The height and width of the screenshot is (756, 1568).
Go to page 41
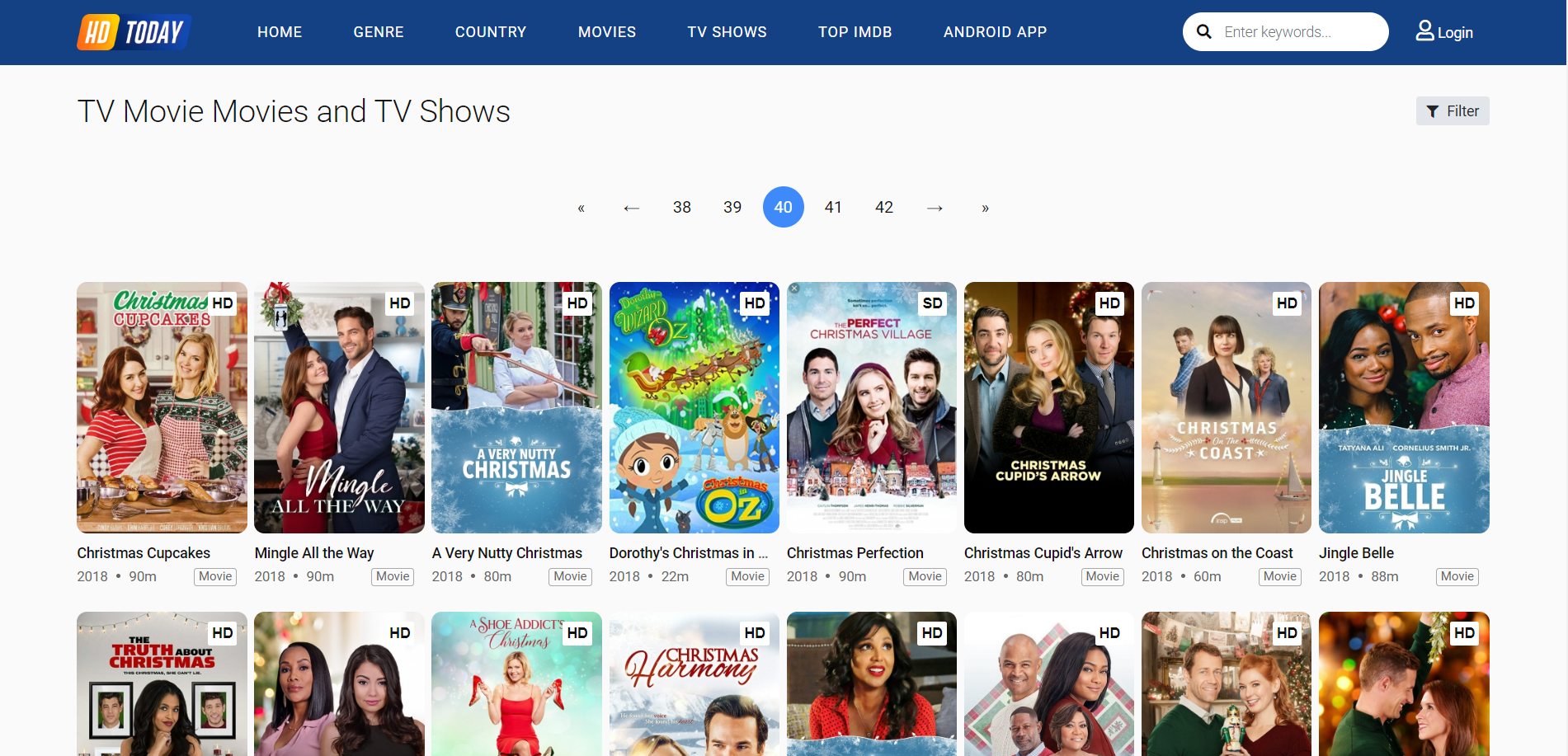833,208
